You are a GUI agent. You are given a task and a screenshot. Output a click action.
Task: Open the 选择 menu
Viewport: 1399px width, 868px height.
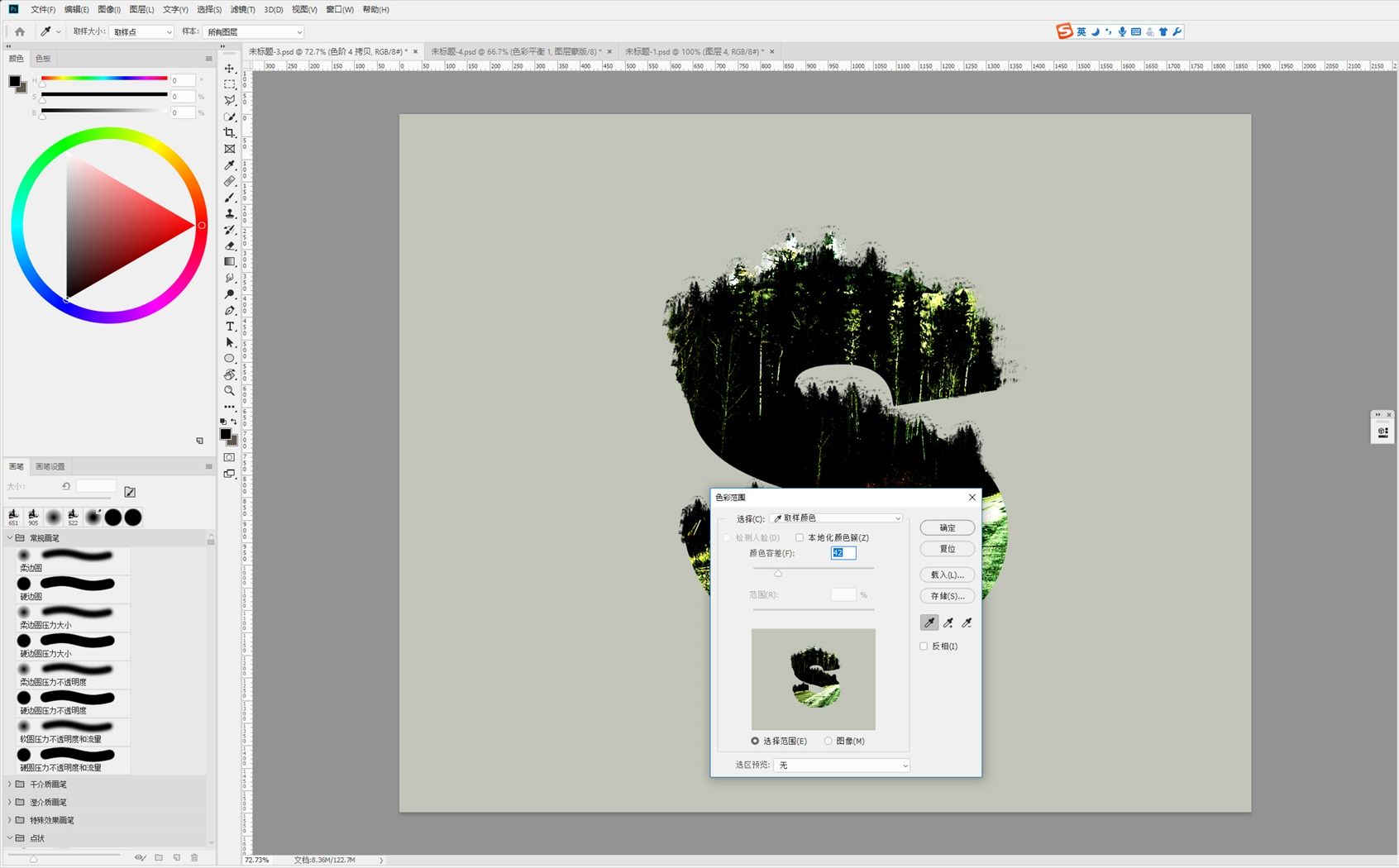[209, 10]
